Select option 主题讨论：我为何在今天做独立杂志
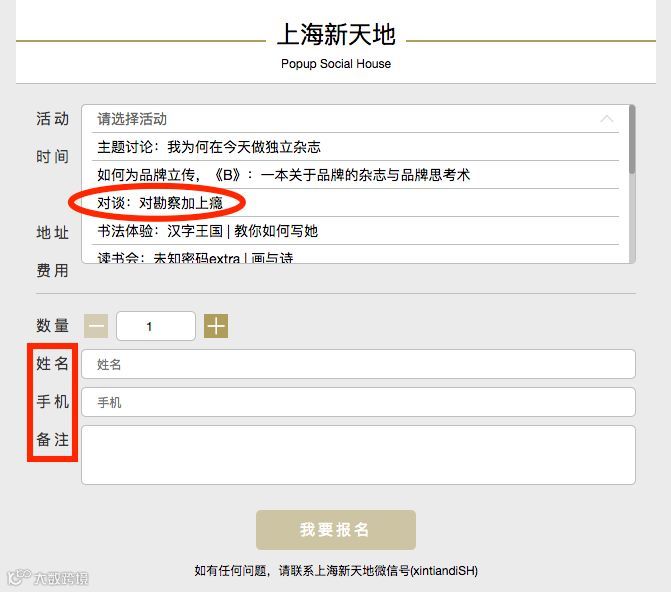 (x=355, y=147)
